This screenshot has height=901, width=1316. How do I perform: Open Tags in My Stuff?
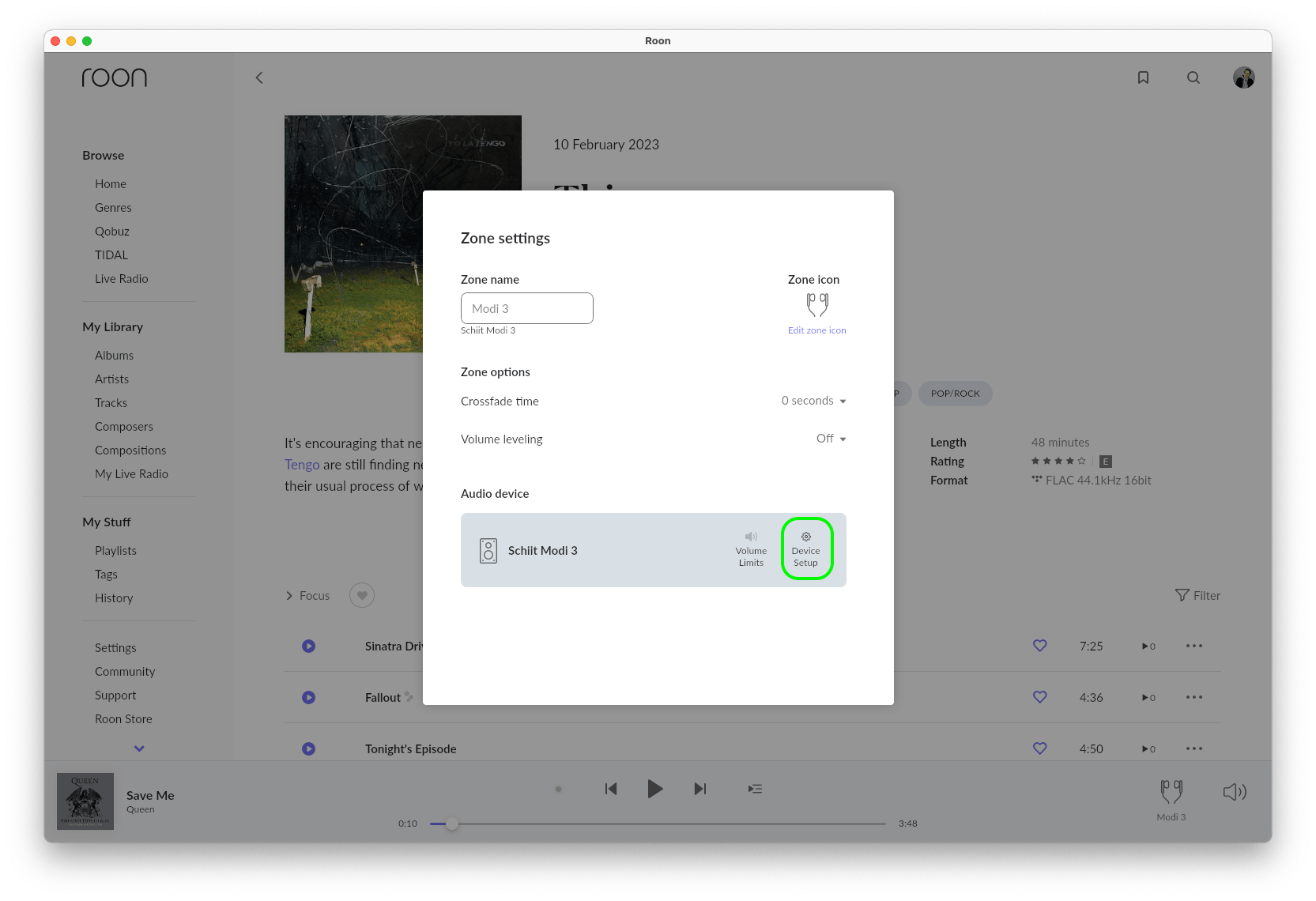[x=106, y=575]
